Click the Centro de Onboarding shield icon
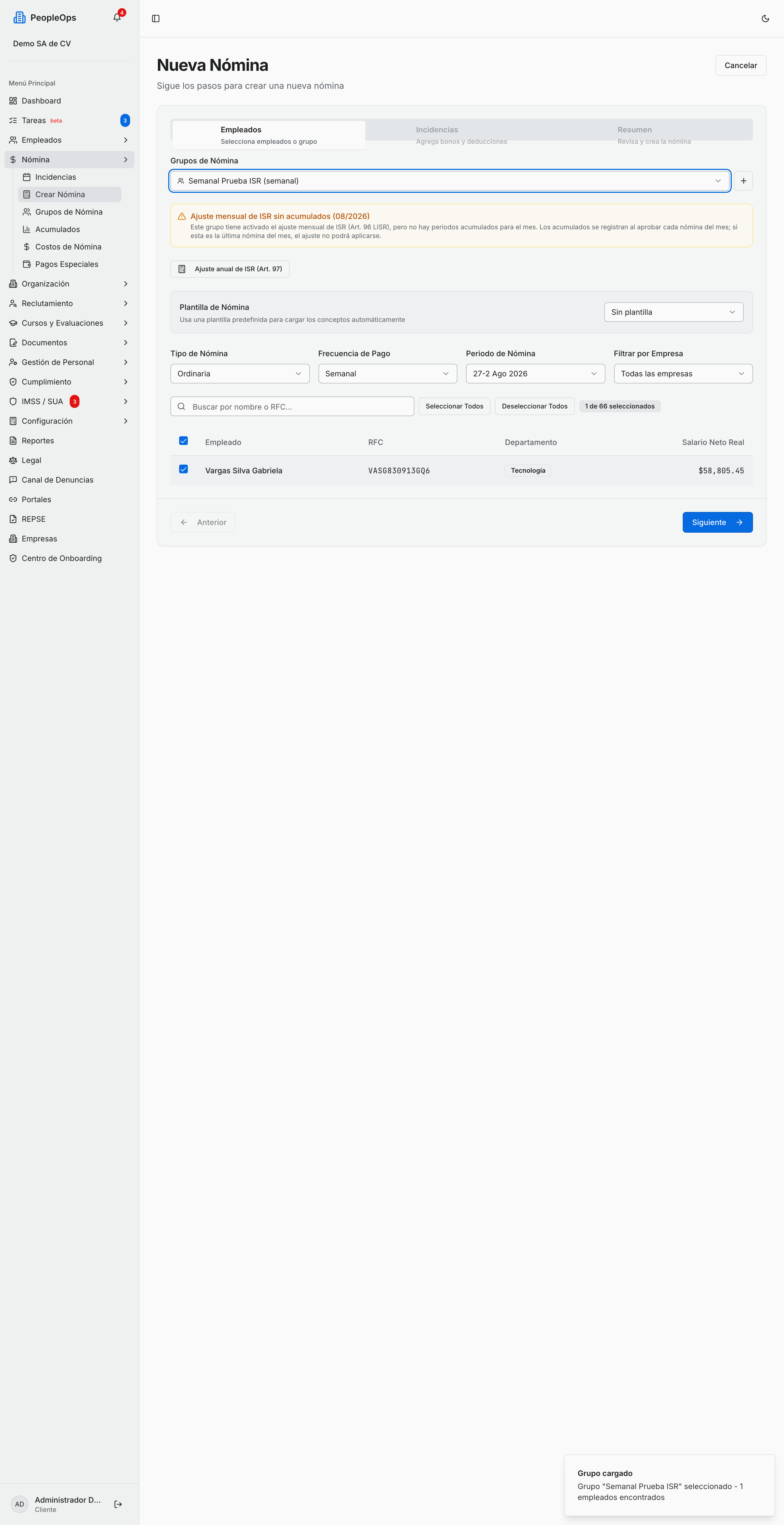 (13, 558)
